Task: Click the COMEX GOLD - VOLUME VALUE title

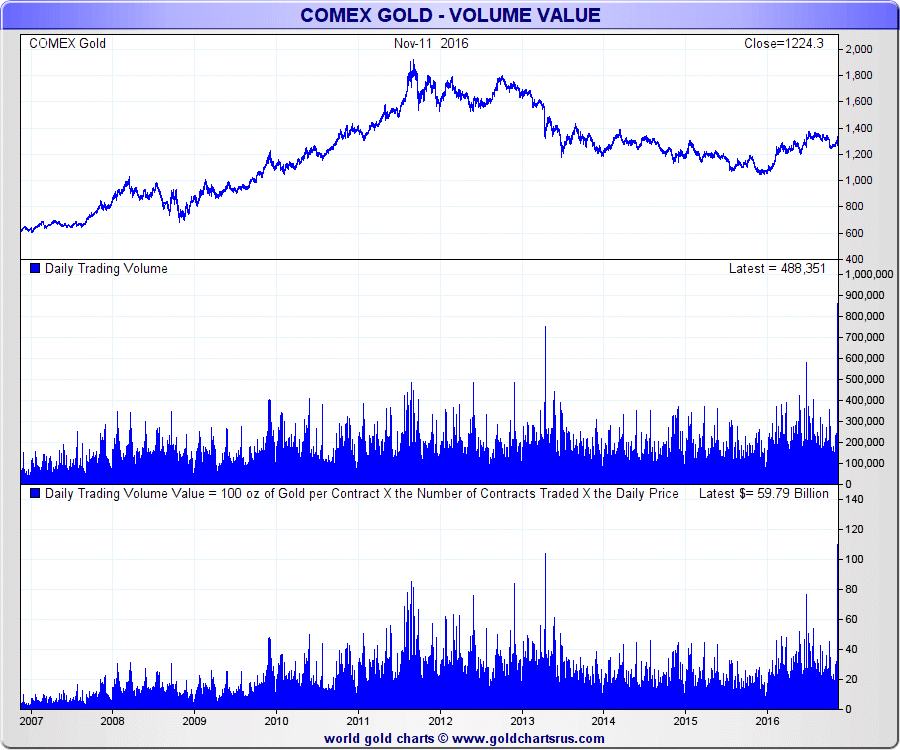Action: tap(451, 15)
